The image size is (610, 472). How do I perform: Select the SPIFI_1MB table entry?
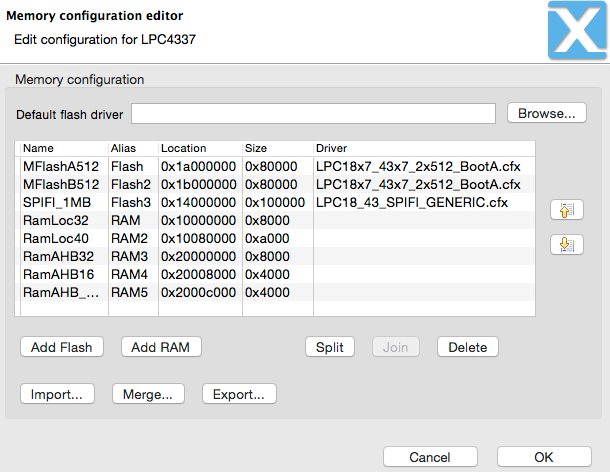point(58,202)
